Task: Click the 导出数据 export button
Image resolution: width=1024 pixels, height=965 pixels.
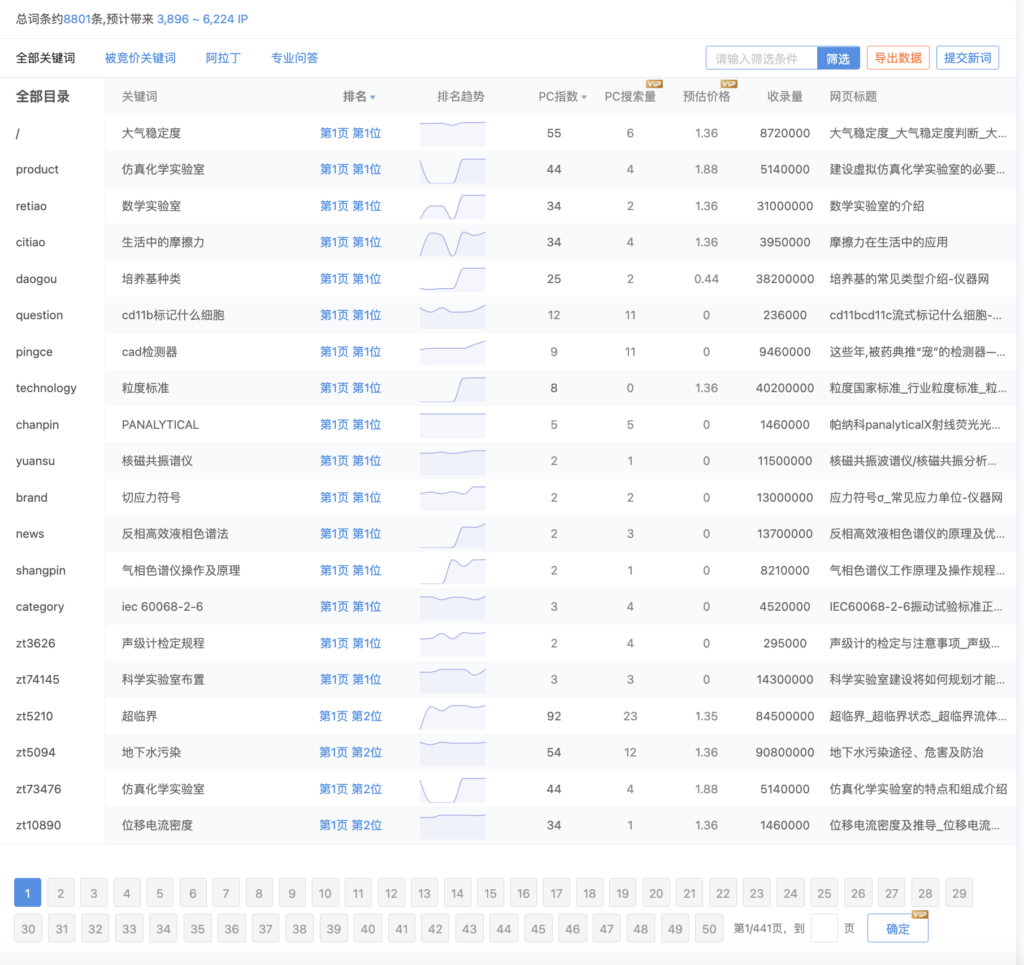Action: tap(898, 58)
